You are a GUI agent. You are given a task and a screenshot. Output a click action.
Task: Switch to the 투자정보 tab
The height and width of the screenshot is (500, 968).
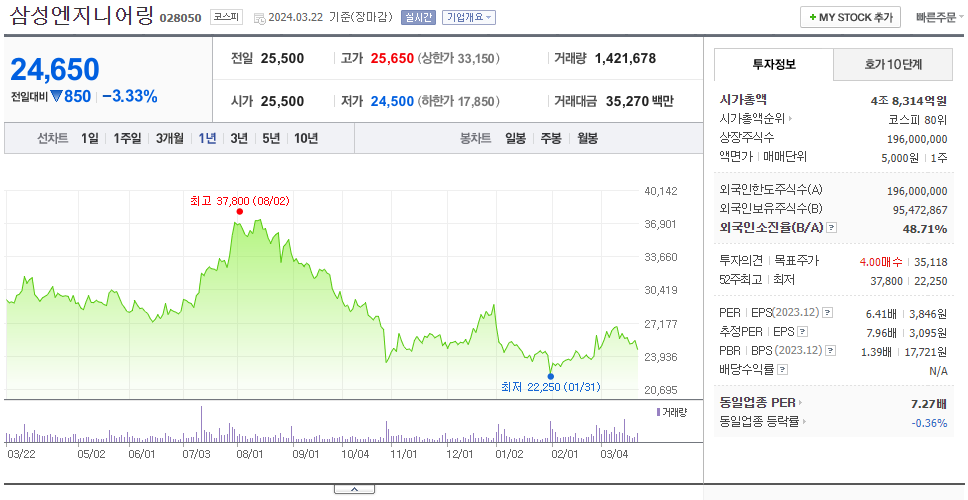(774, 64)
